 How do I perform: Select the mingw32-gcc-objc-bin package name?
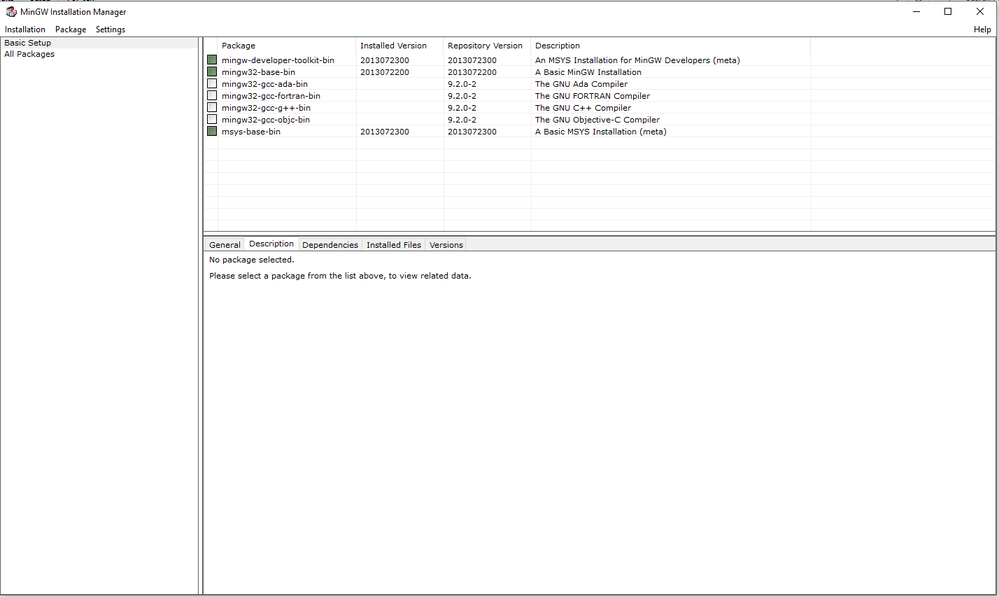(266, 120)
